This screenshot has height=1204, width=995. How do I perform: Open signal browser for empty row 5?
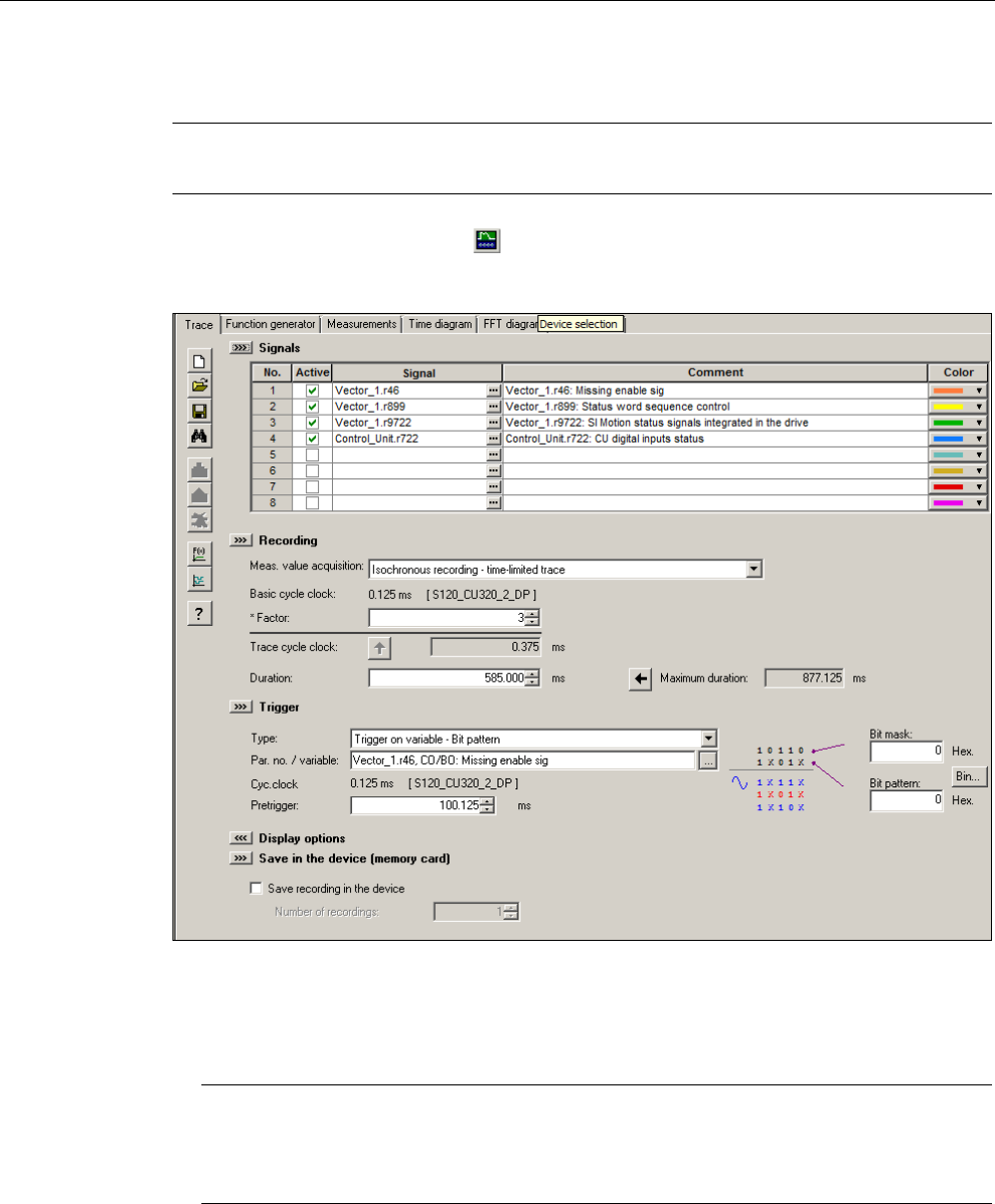(x=494, y=455)
